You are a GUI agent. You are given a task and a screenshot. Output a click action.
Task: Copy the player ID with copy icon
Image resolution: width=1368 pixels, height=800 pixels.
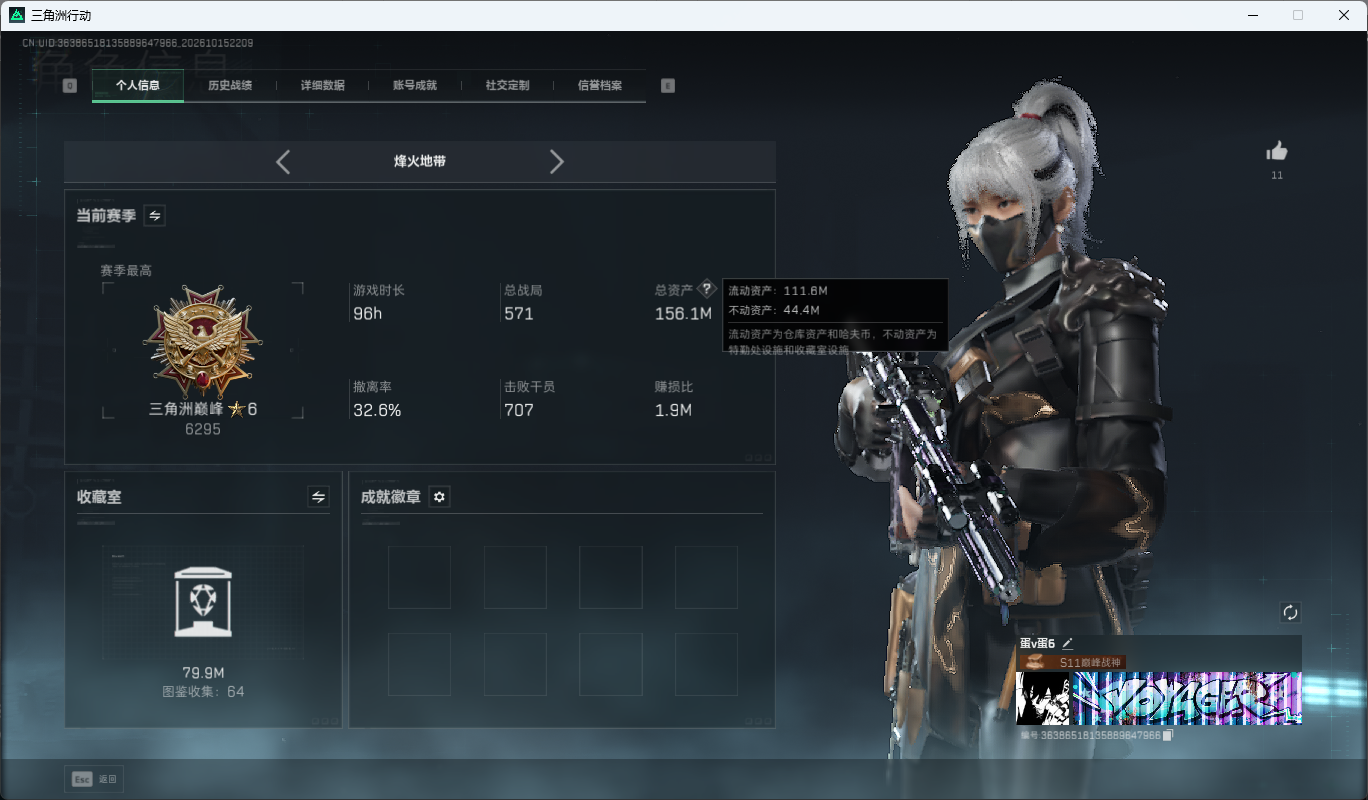click(1167, 735)
